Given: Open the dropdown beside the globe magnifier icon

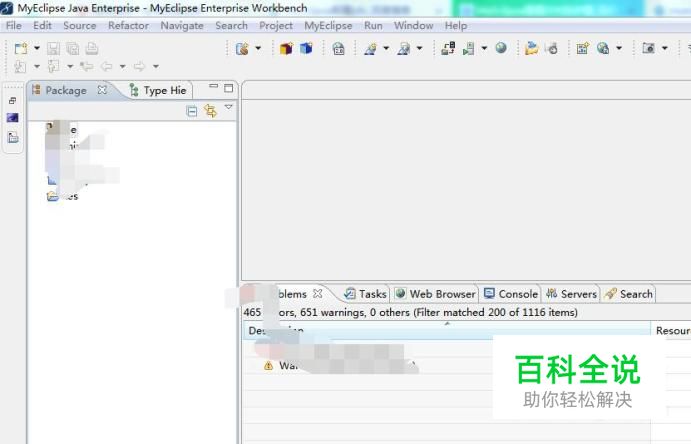Looking at the screenshot, I should (619, 48).
